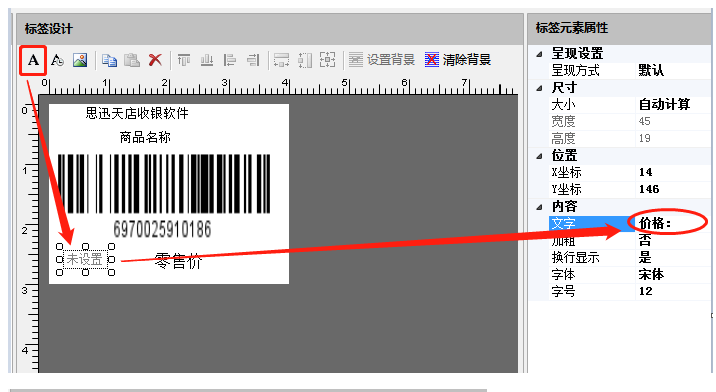Align the selected elements to right

coord(253,60)
